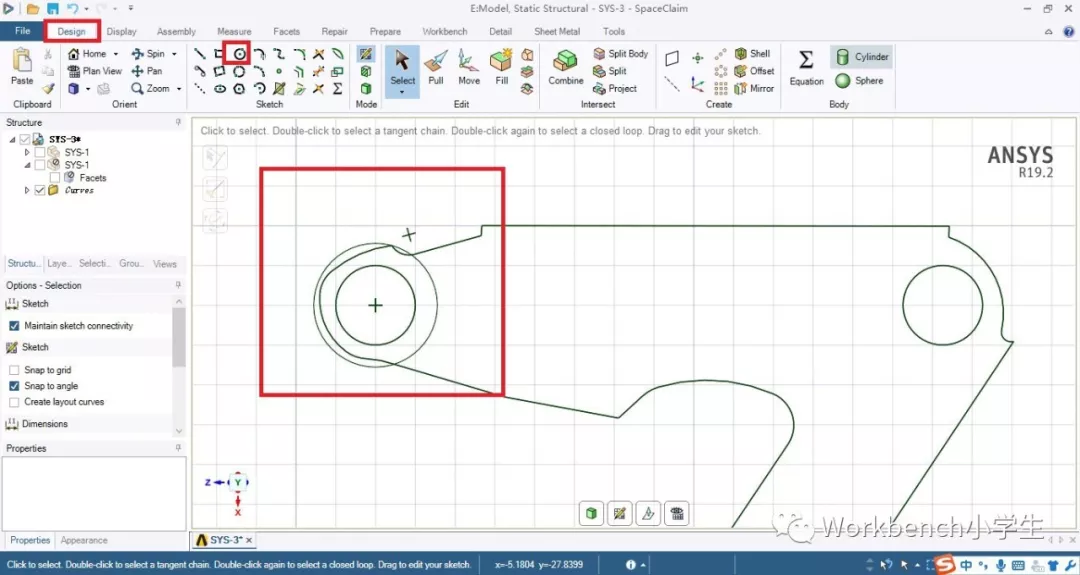The height and width of the screenshot is (575, 1080).
Task: Expand the Curves tree node
Action: coord(27,190)
